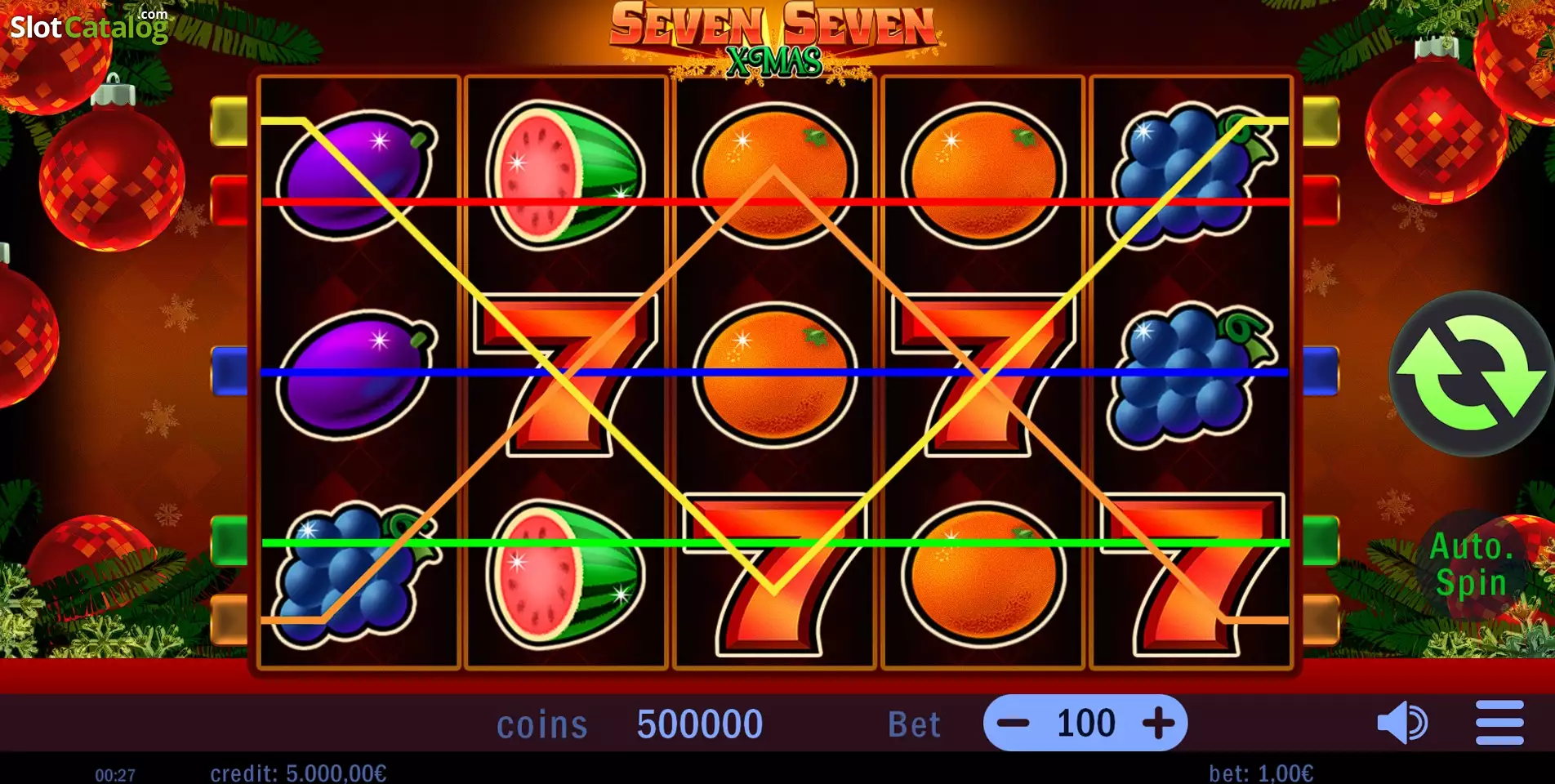
Task: Open the SlotCatalog.com logo link
Action: click(x=89, y=25)
